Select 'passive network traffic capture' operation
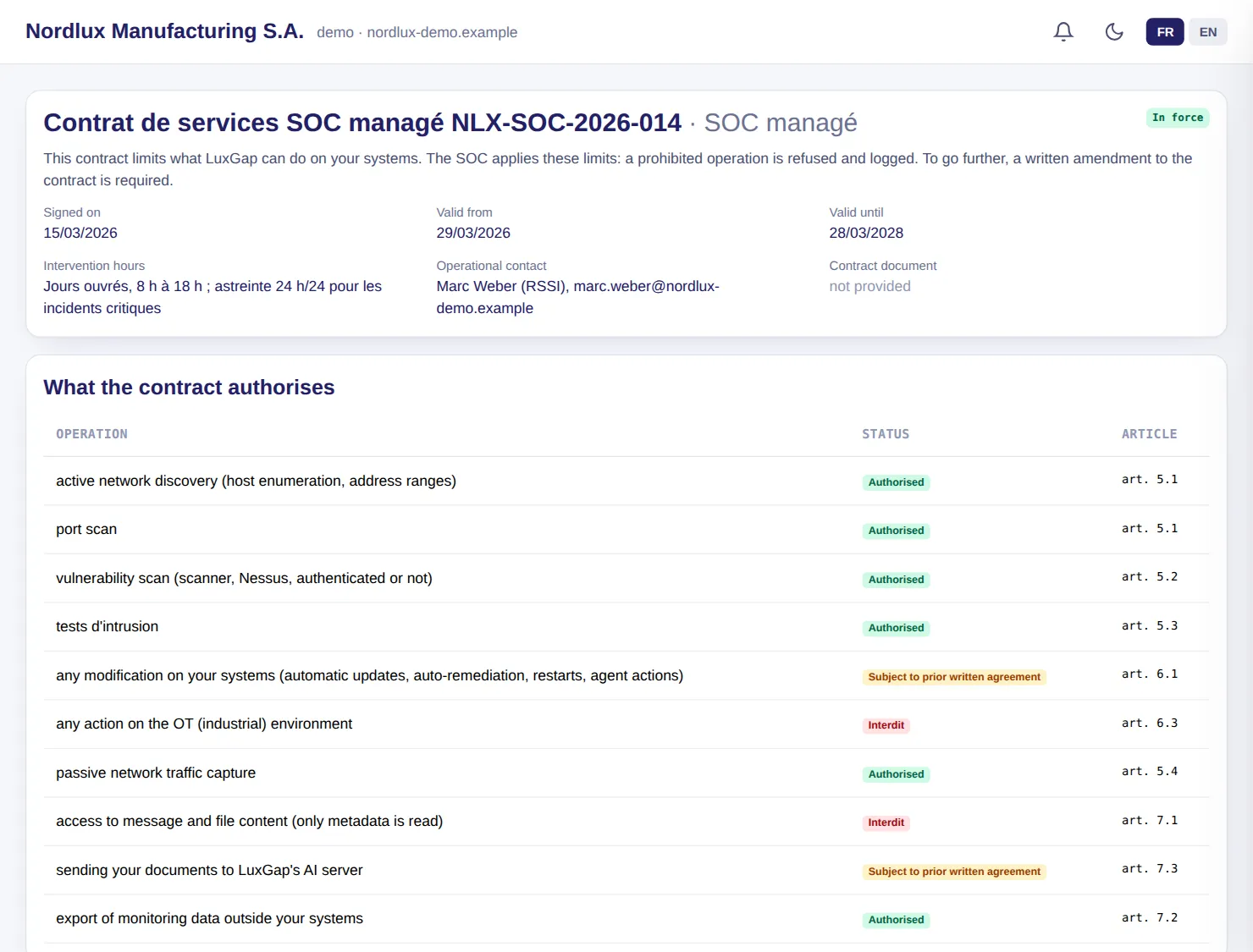Viewport: 1253px width, 952px height. point(156,773)
